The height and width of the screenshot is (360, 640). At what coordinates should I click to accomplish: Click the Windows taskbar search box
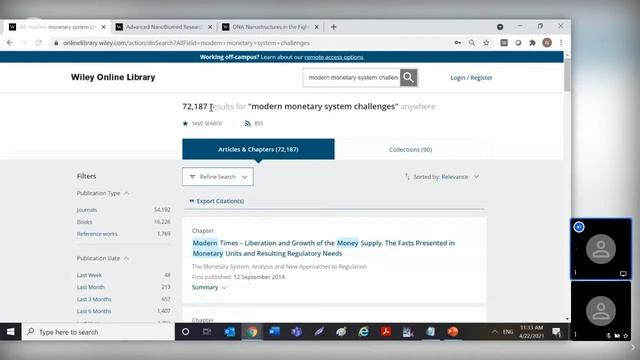(x=98, y=332)
